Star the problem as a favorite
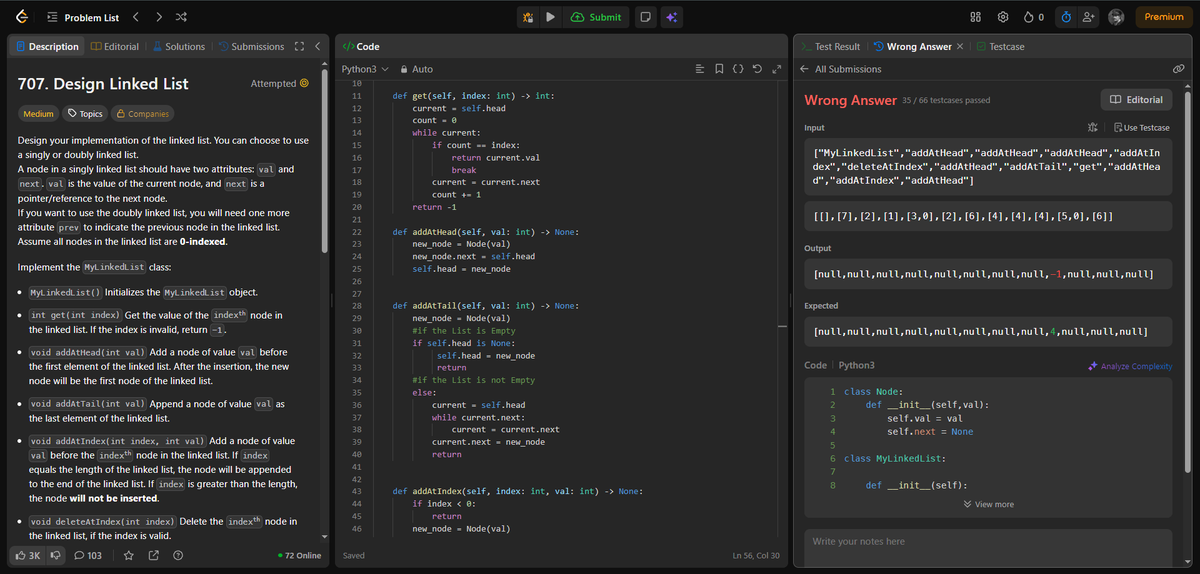 tap(128, 555)
